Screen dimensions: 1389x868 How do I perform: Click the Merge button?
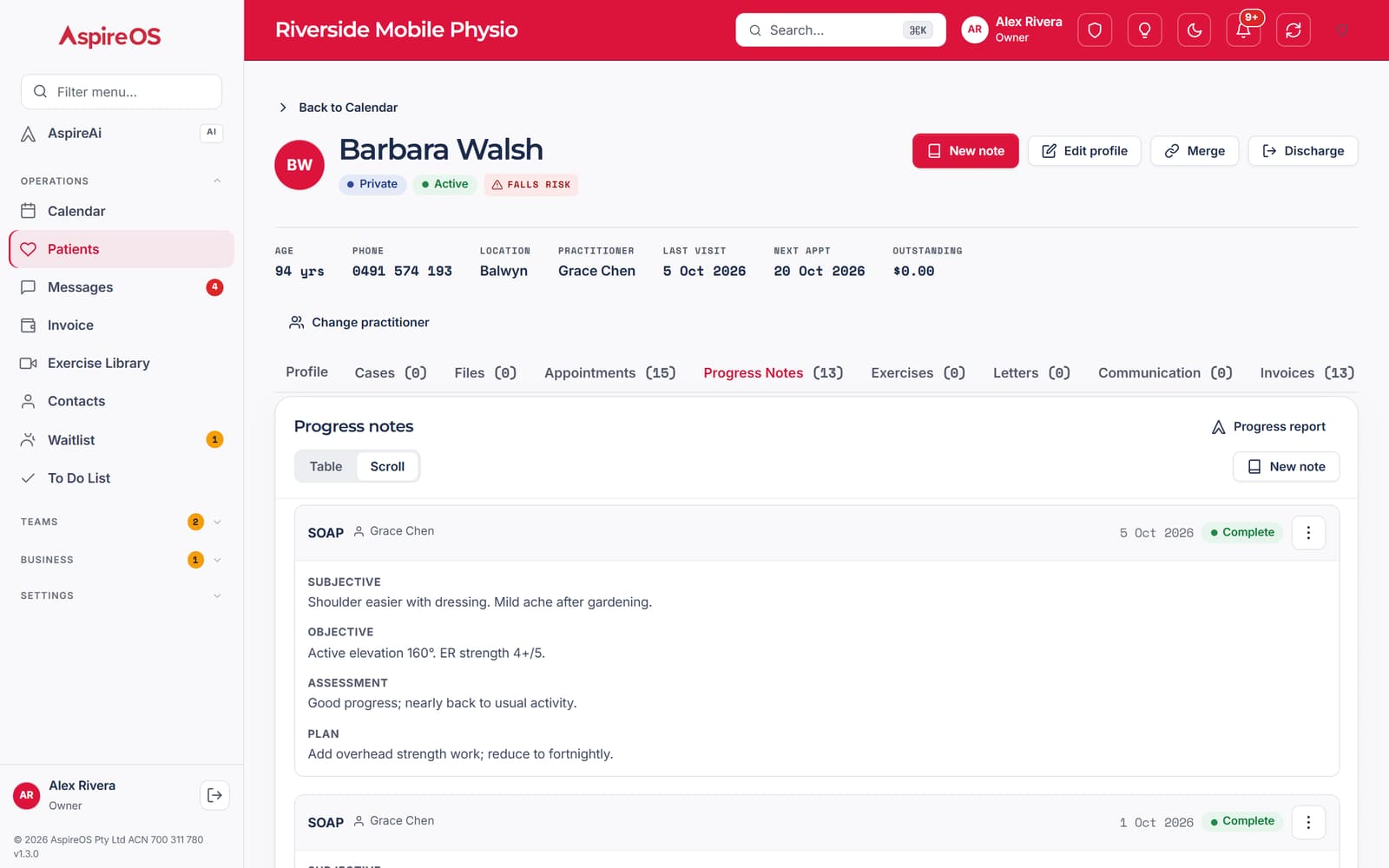(x=1195, y=151)
